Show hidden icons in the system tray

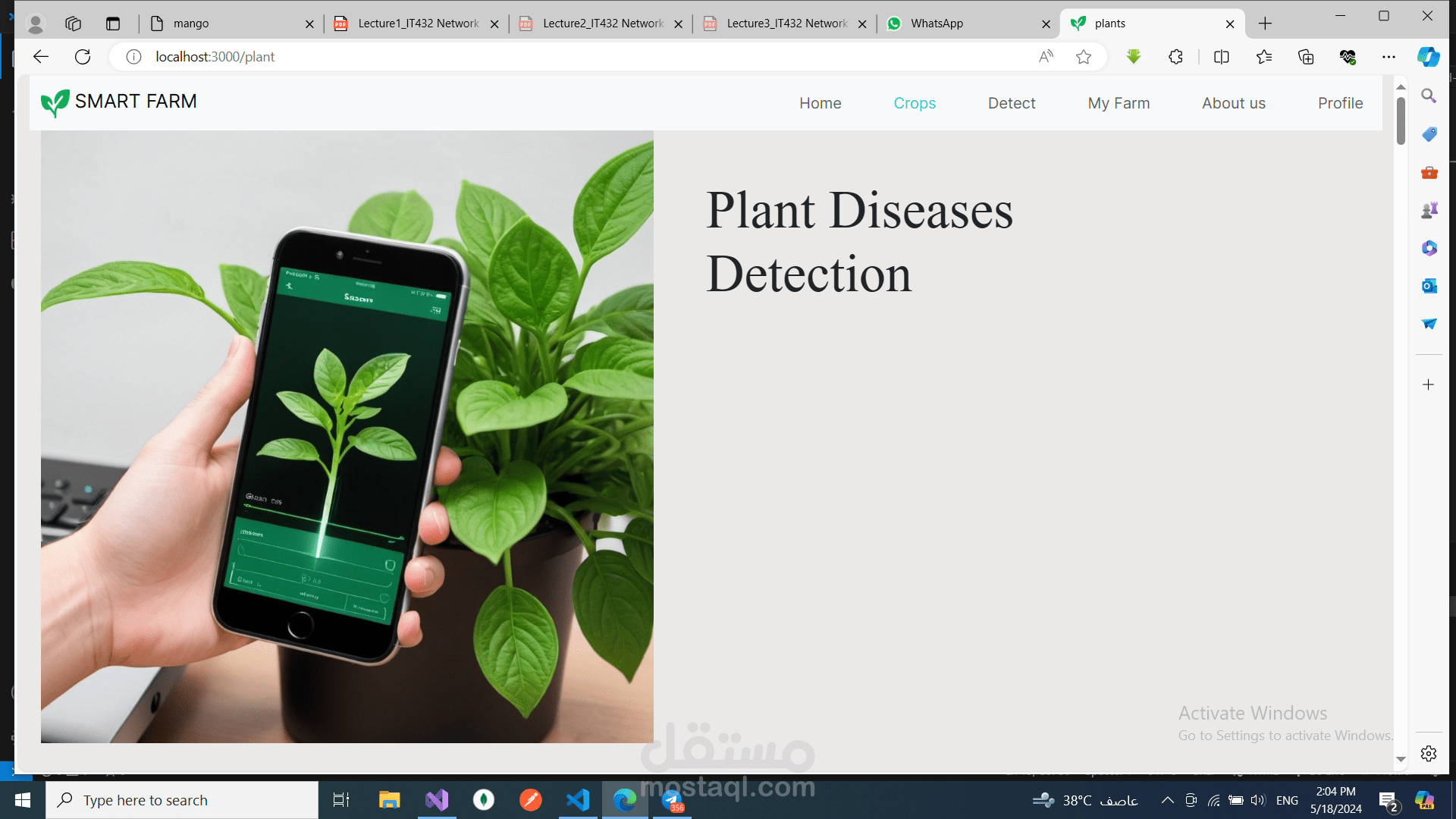coord(1168,800)
